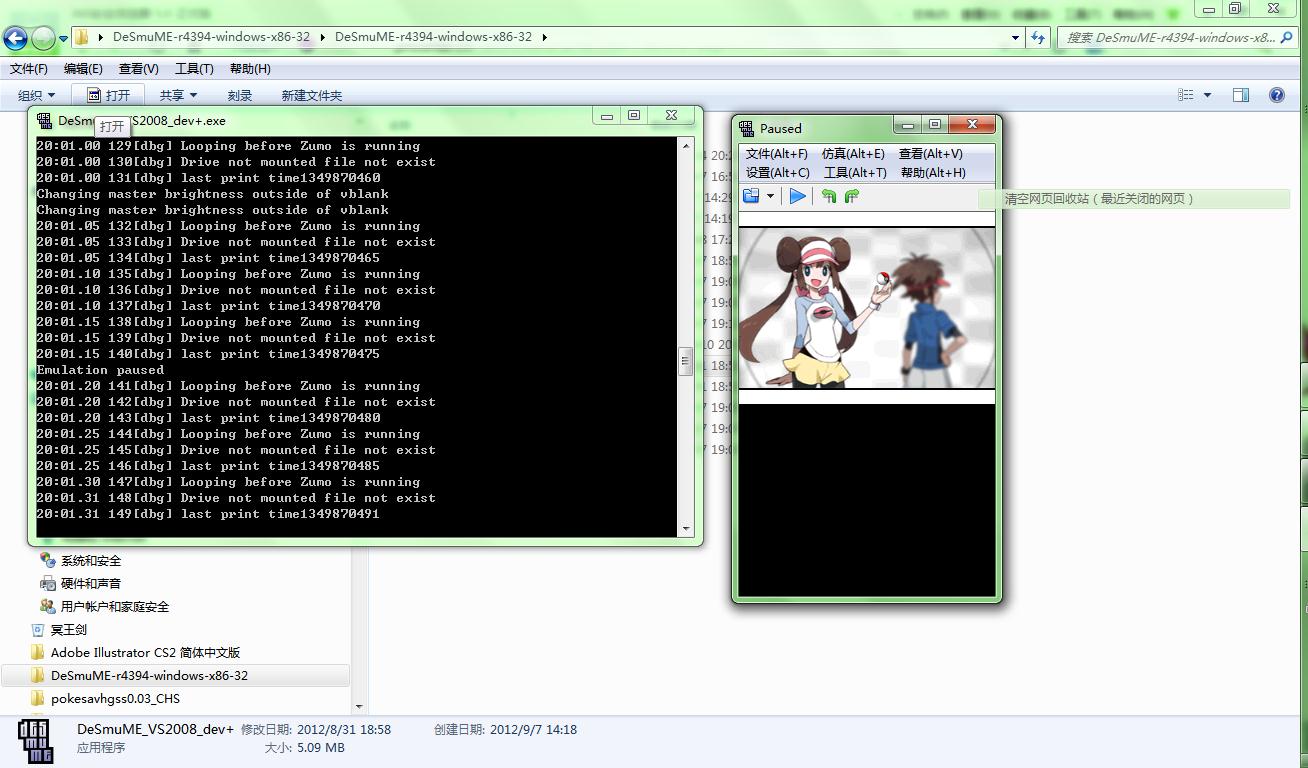Open the Explorer 查看(V) menu
Viewport: 1308px width, 768px height.
138,69
